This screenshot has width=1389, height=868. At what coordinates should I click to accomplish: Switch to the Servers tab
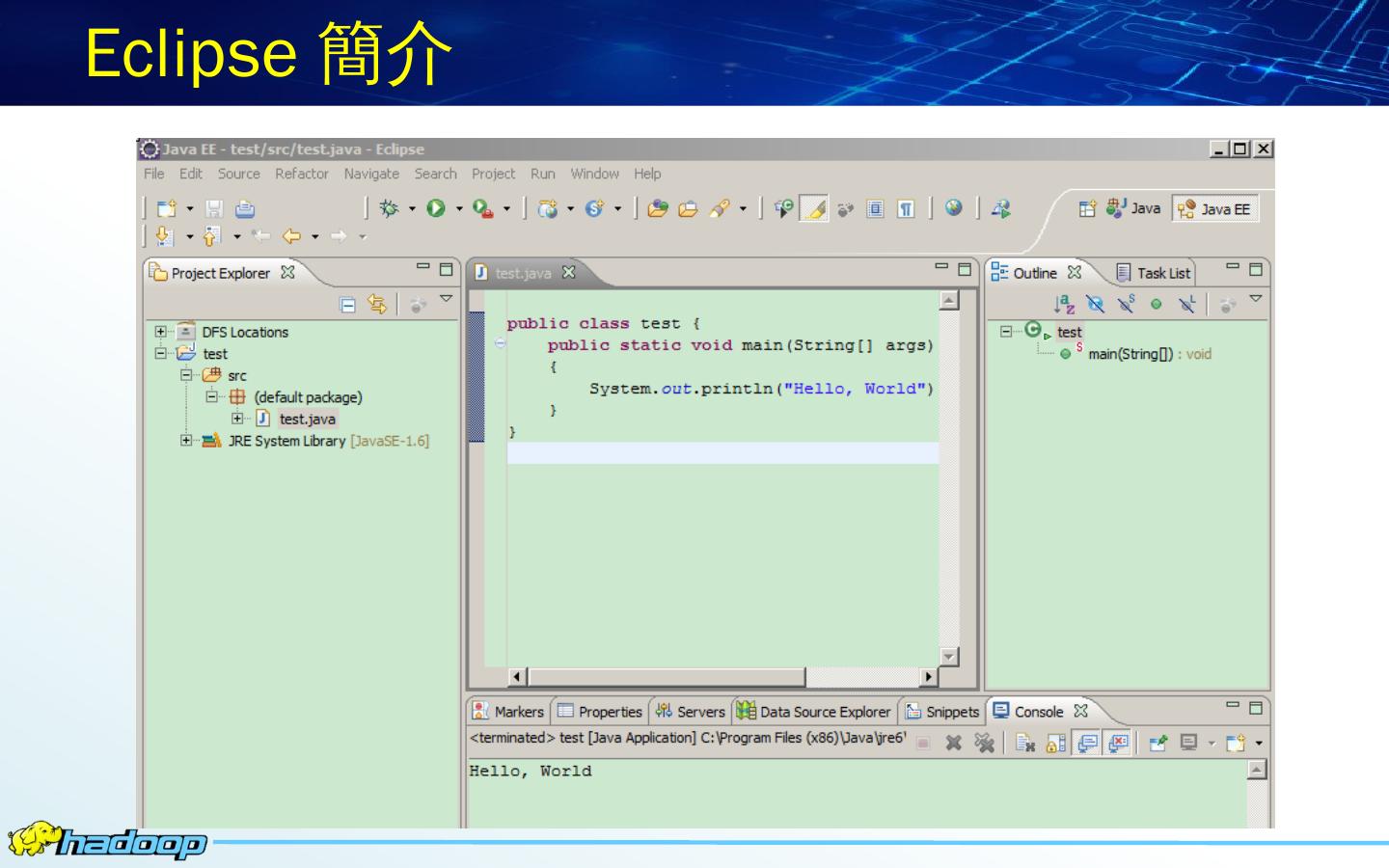coord(691,712)
